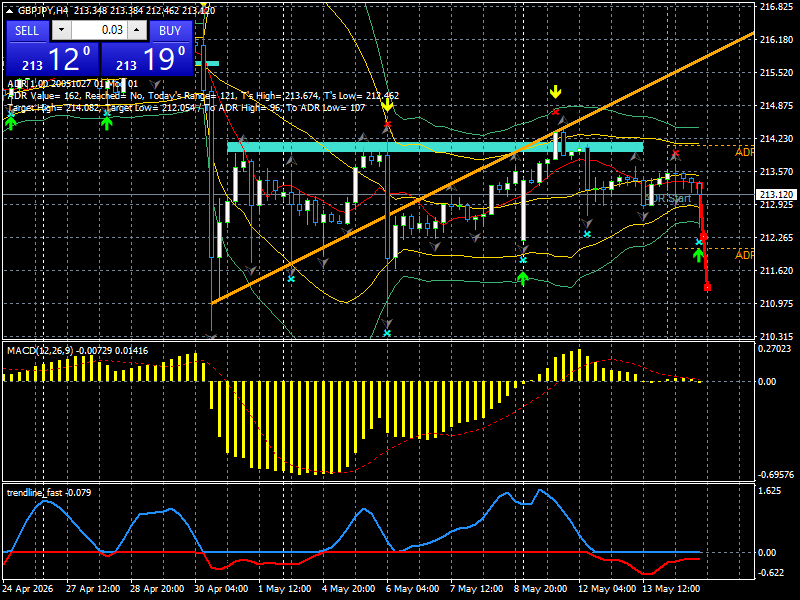Select the cyan horizontal resistance zone rectangle
Viewport: 800px width, 600px height.
pos(435,147)
